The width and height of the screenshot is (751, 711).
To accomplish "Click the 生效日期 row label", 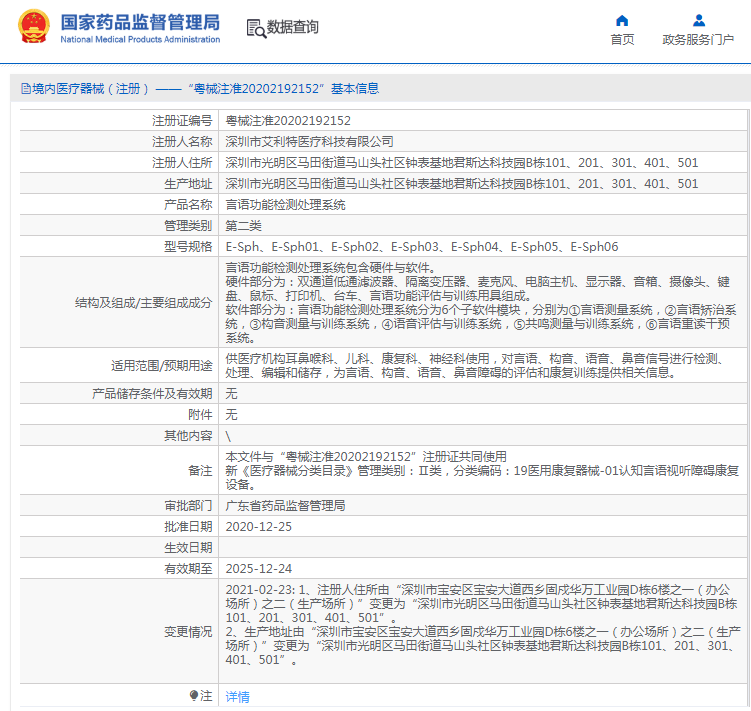I will 188,548.
